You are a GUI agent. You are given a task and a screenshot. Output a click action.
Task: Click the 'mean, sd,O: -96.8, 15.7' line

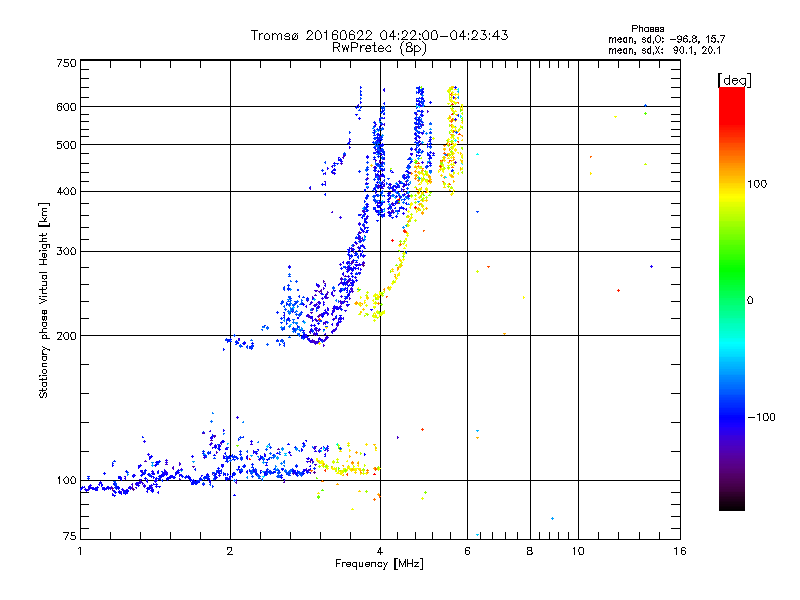(x=666, y=39)
